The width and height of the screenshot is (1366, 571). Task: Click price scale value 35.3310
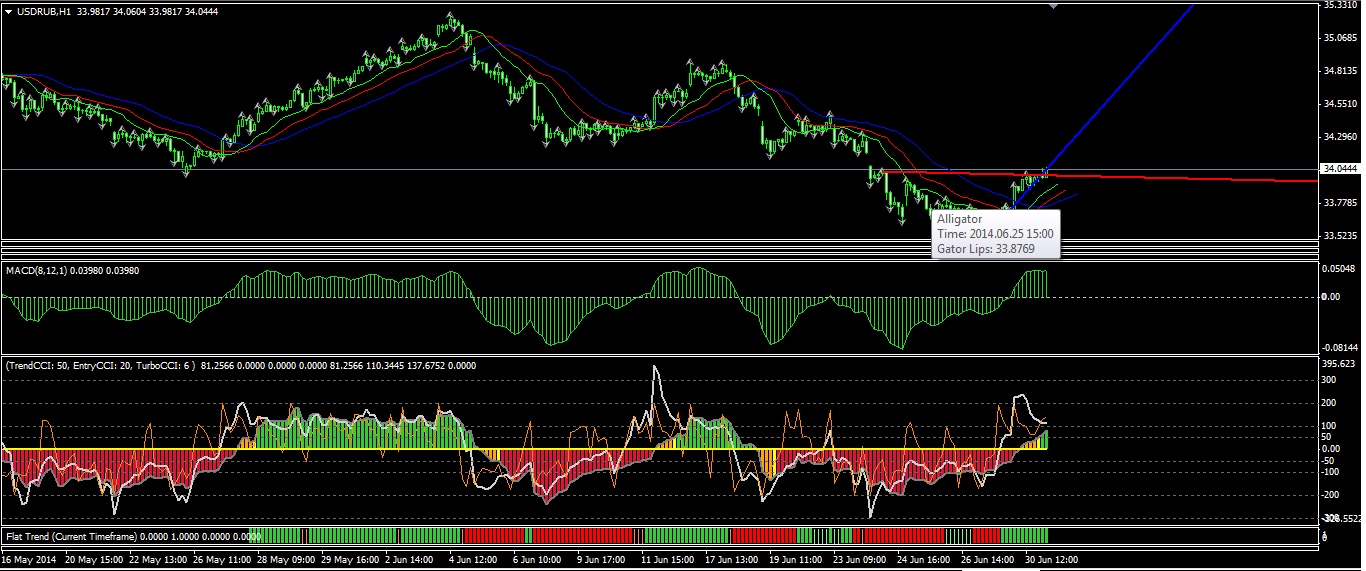tap(1339, 5)
